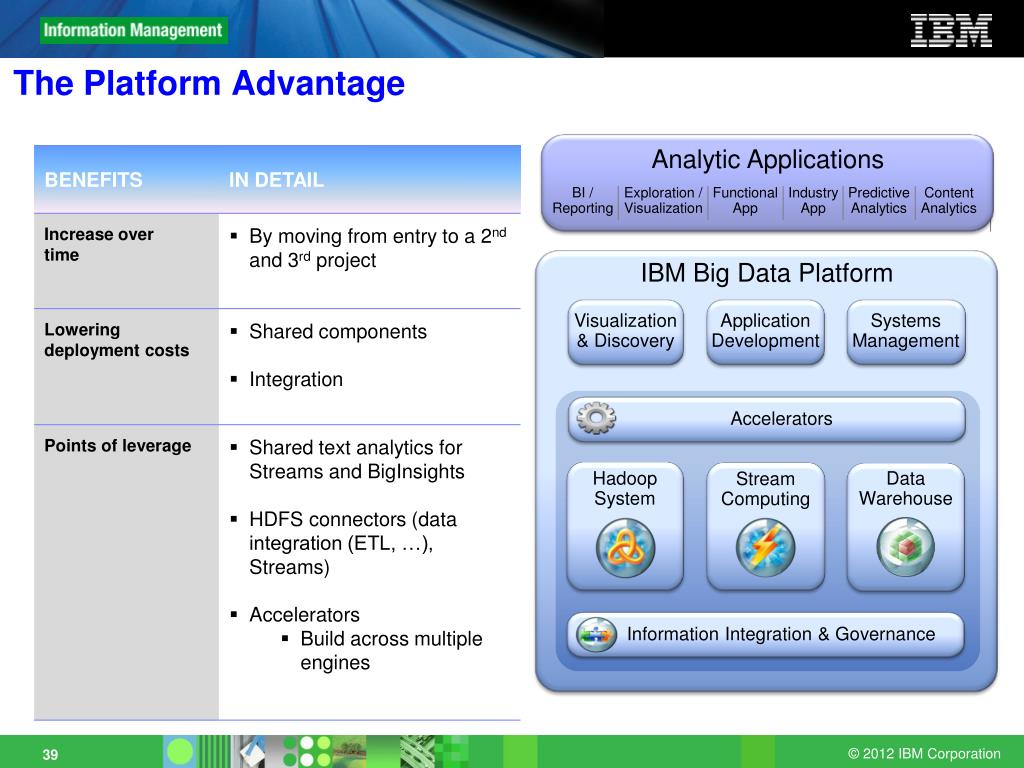Click the Stream Computing lightning icon
This screenshot has height=768, width=1024.
[765, 547]
